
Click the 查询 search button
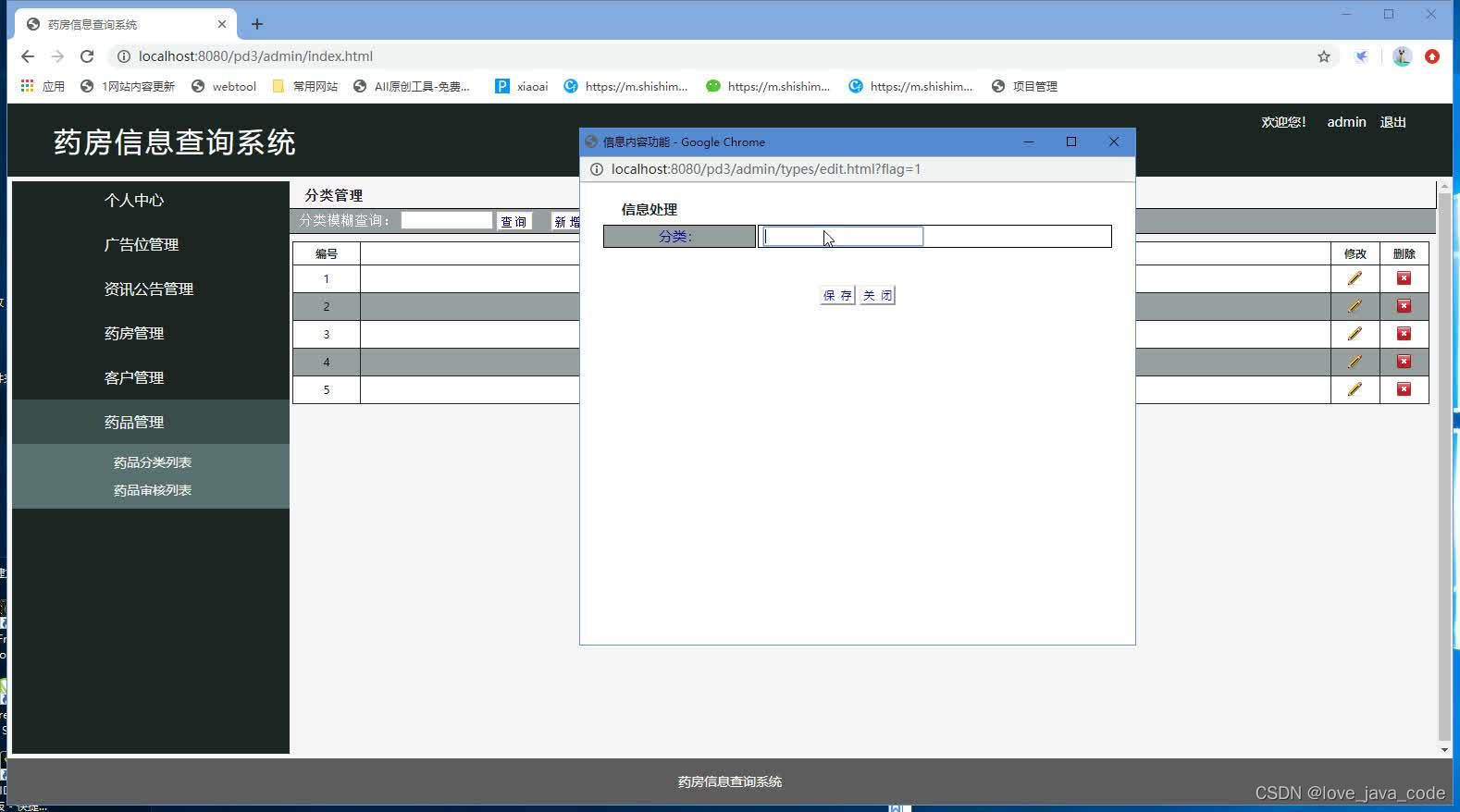pos(513,221)
